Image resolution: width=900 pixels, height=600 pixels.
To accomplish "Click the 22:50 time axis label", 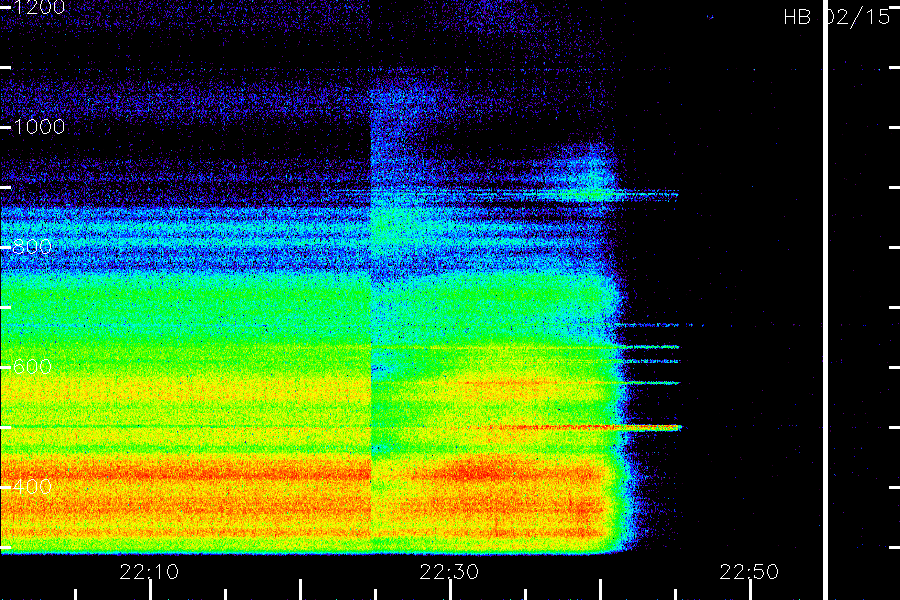I will tap(749, 572).
